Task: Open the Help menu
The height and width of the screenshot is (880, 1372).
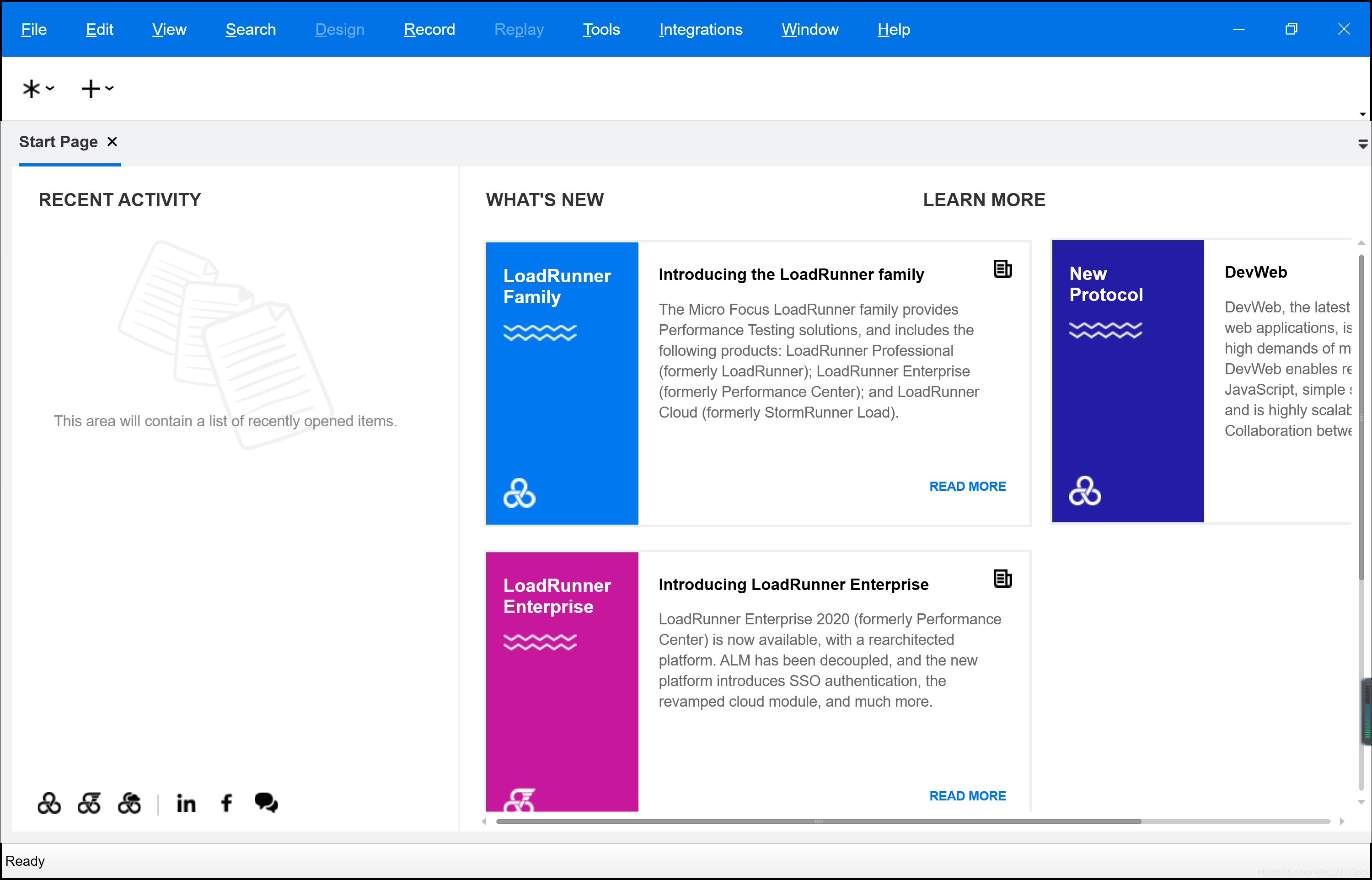Action: (894, 29)
